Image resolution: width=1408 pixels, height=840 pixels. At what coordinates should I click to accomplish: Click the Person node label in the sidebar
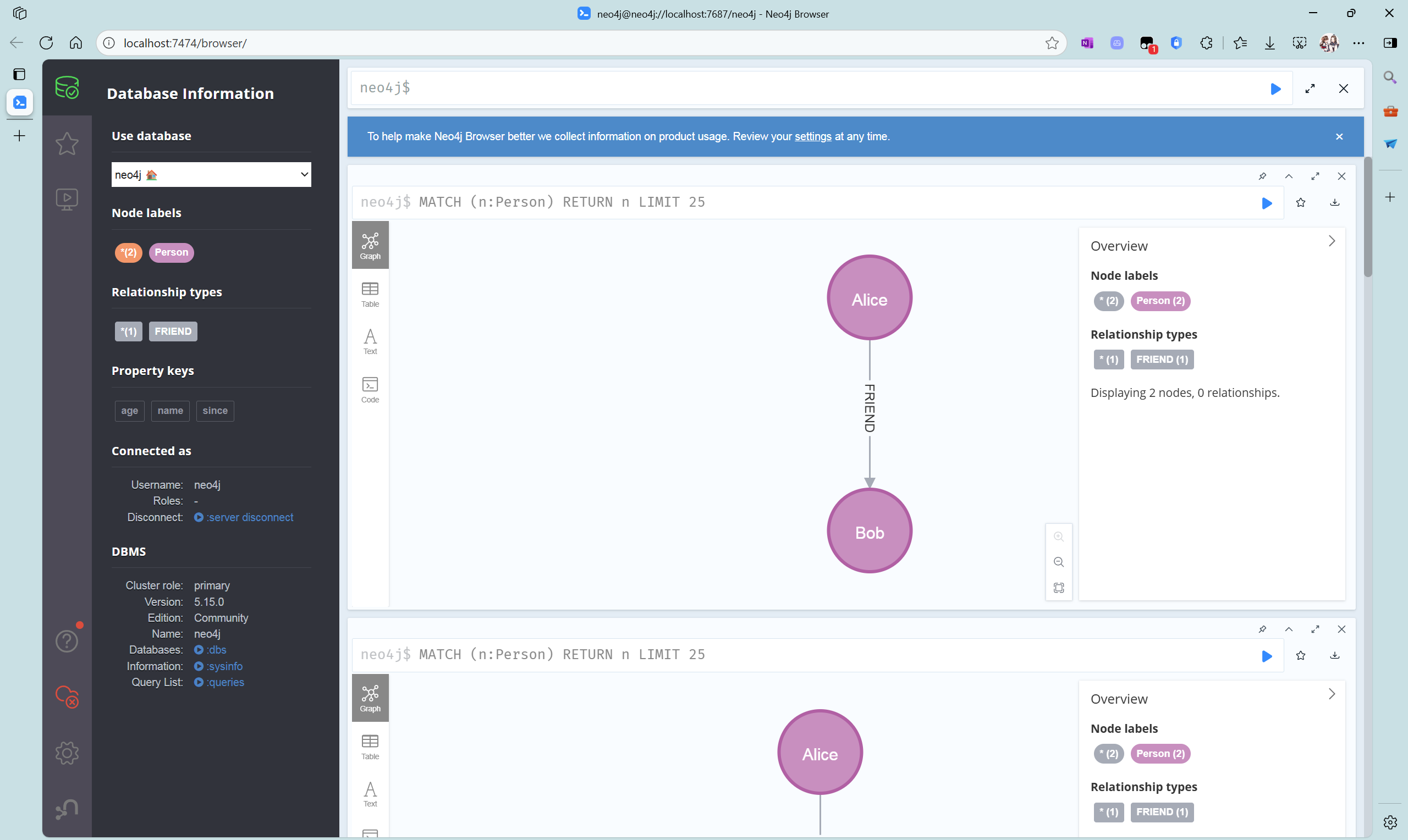point(172,252)
